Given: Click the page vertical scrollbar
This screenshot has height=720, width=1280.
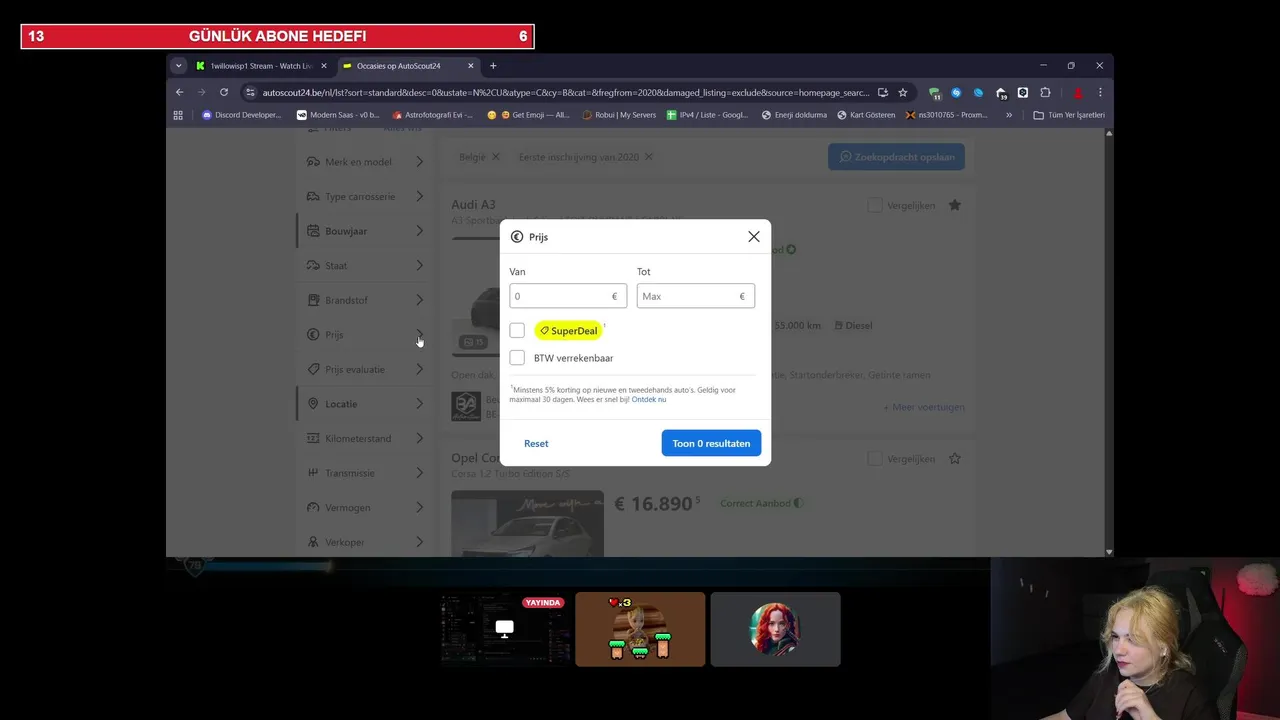Looking at the screenshot, I should (x=1108, y=342).
